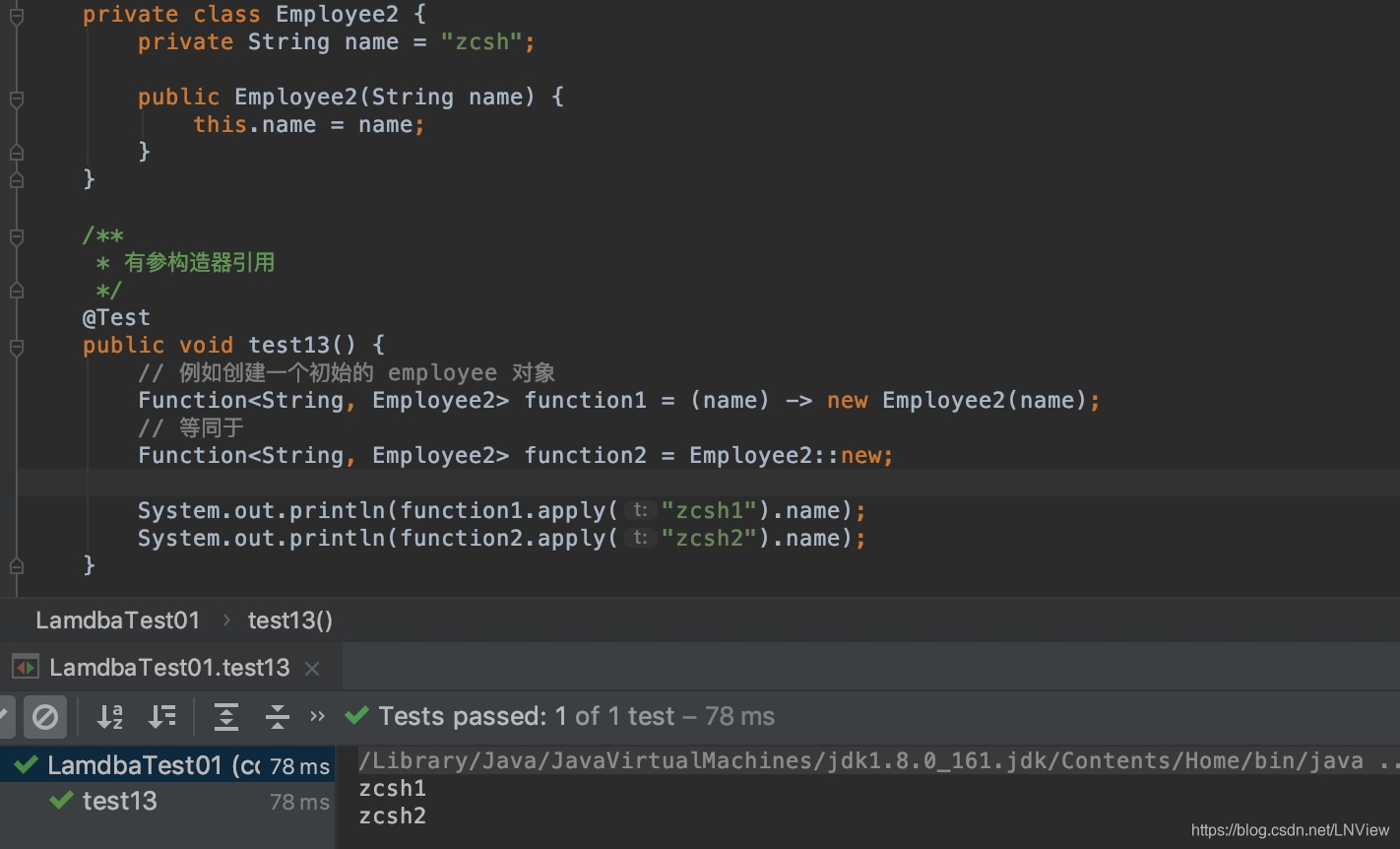Image resolution: width=1400 pixels, height=849 pixels.
Task: Click the t: parameter hint before "zcsh1"
Action: pos(640,510)
